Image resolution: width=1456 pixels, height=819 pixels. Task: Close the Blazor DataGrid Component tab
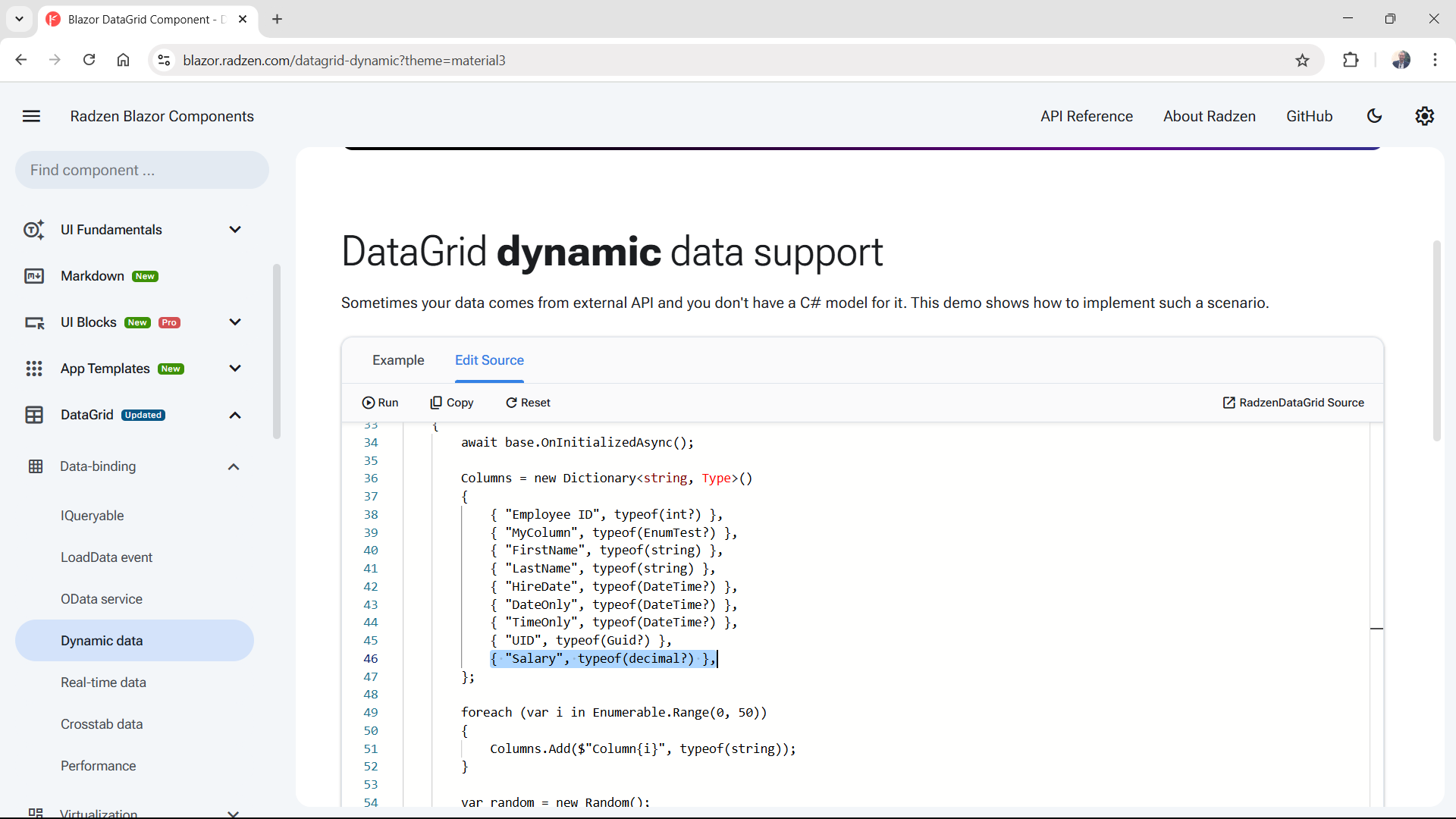tap(243, 19)
